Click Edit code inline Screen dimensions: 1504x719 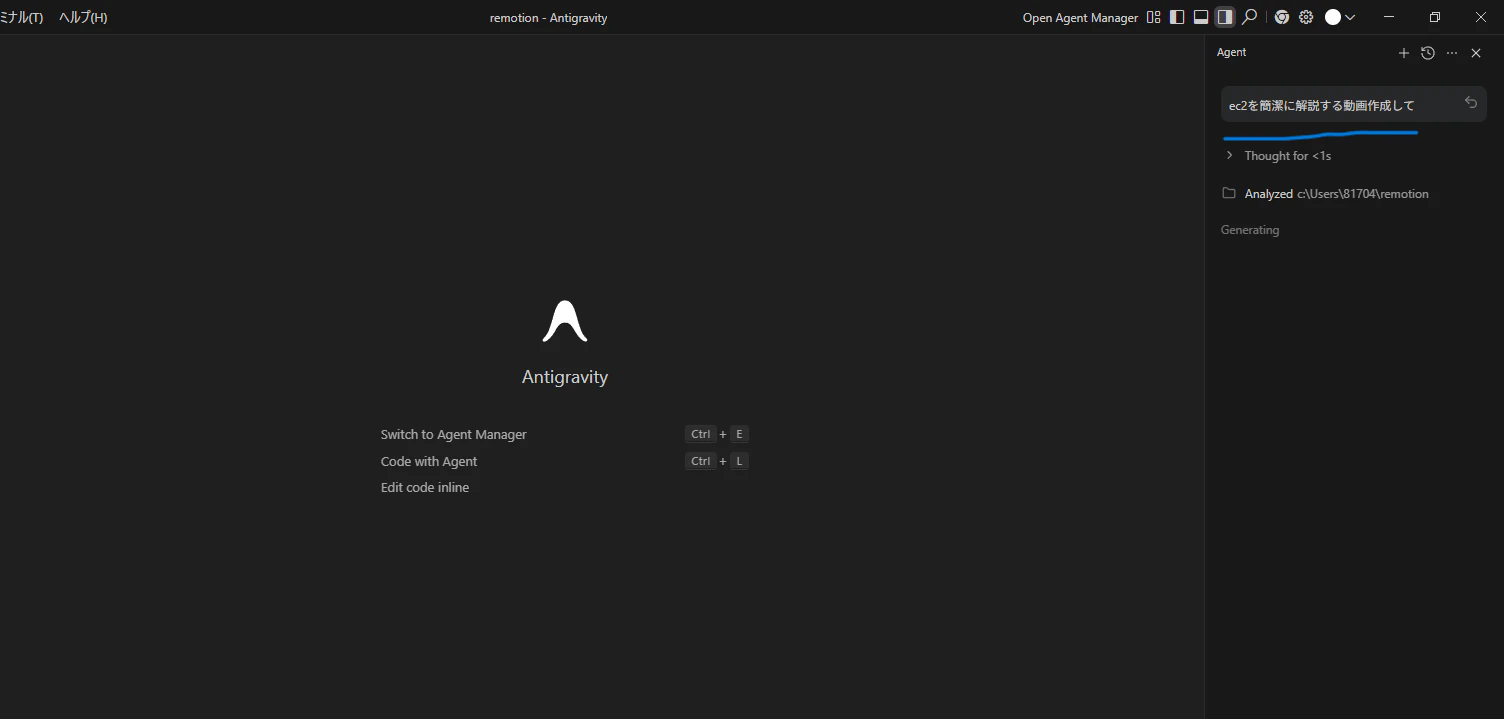coord(425,488)
